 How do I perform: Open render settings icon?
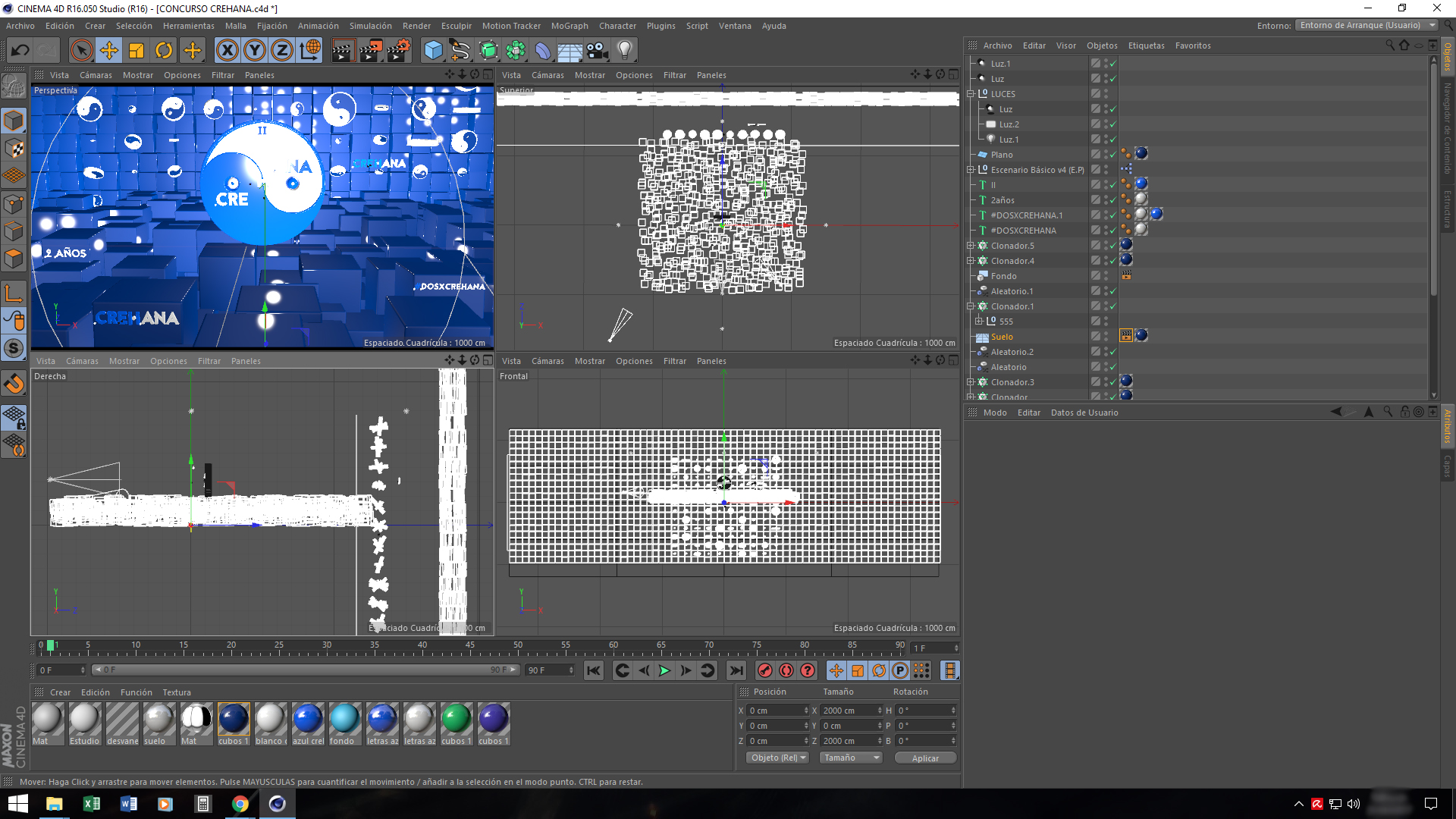click(x=399, y=51)
